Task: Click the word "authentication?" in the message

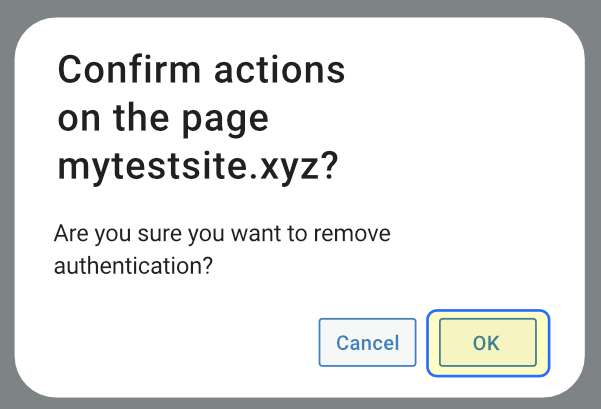Action: point(136,267)
